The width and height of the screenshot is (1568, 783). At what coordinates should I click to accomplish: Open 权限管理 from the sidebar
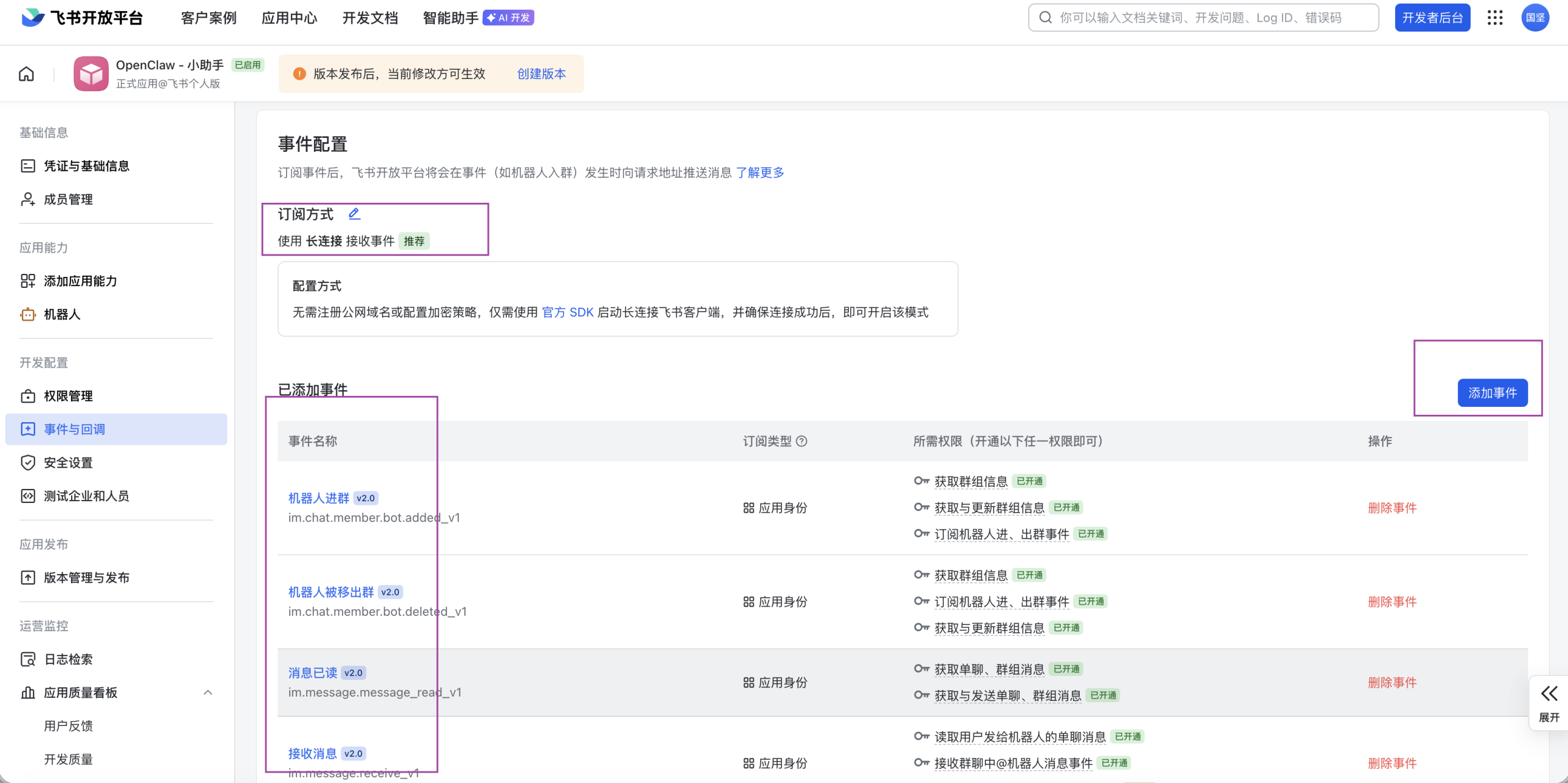[67, 396]
